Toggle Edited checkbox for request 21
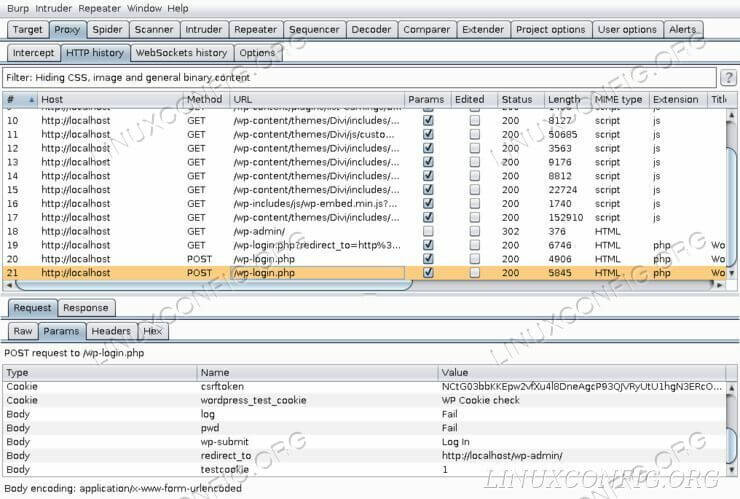Viewport: 740px width, 499px height. (x=475, y=273)
